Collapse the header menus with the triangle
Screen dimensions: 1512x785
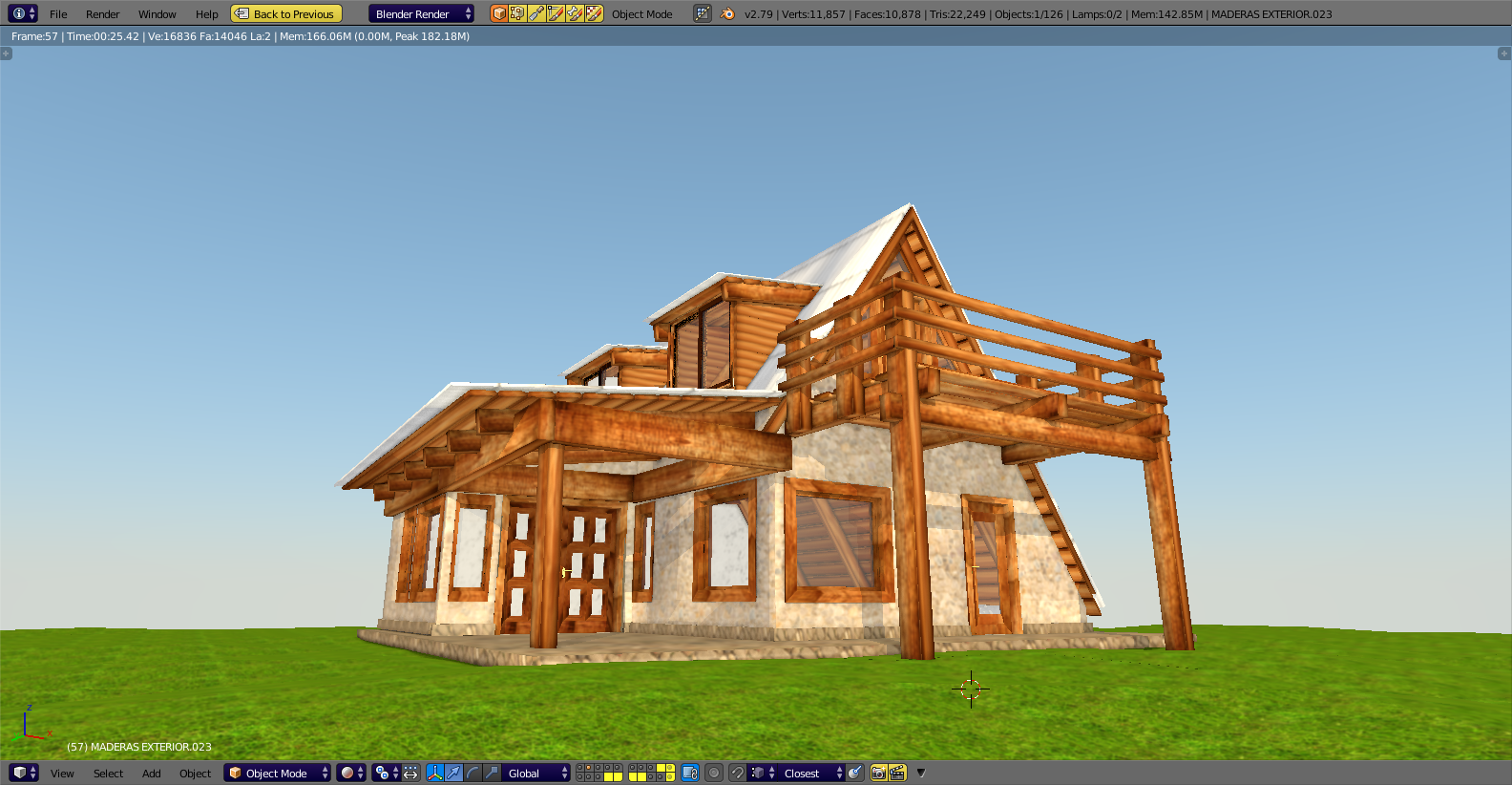(x=921, y=773)
